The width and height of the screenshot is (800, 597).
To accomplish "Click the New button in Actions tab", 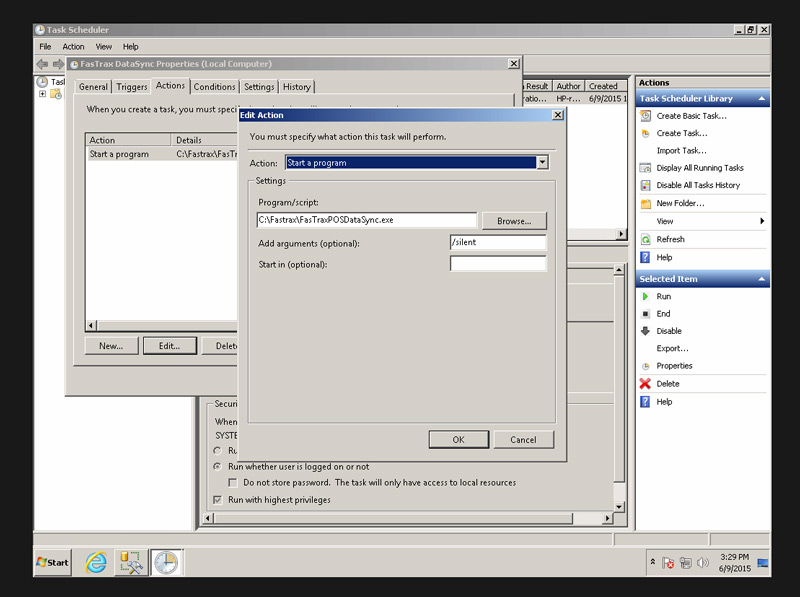I will coord(111,346).
